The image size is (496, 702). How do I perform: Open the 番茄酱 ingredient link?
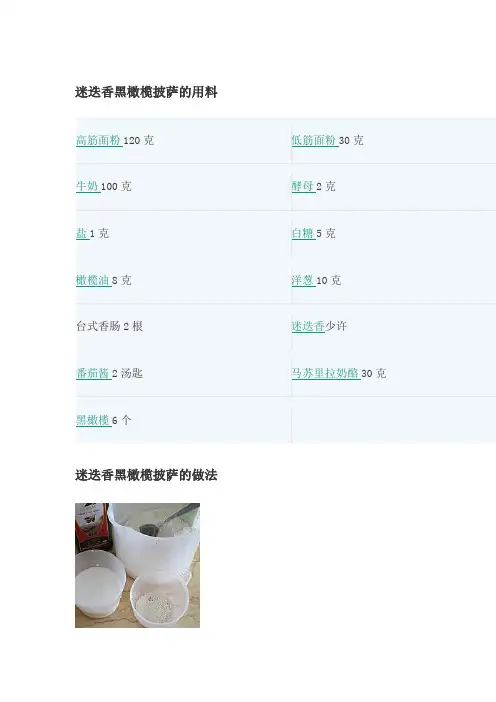(x=93, y=373)
